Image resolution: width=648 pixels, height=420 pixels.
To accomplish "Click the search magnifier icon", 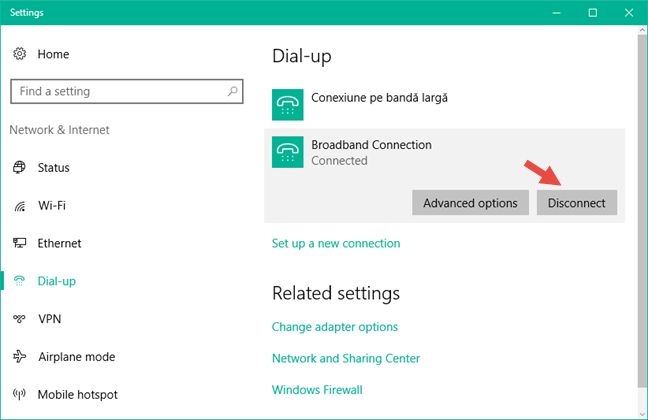I will point(233,91).
